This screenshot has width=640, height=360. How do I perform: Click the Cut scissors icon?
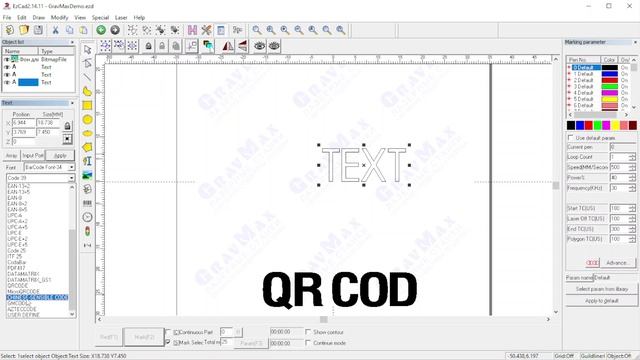click(x=55, y=30)
